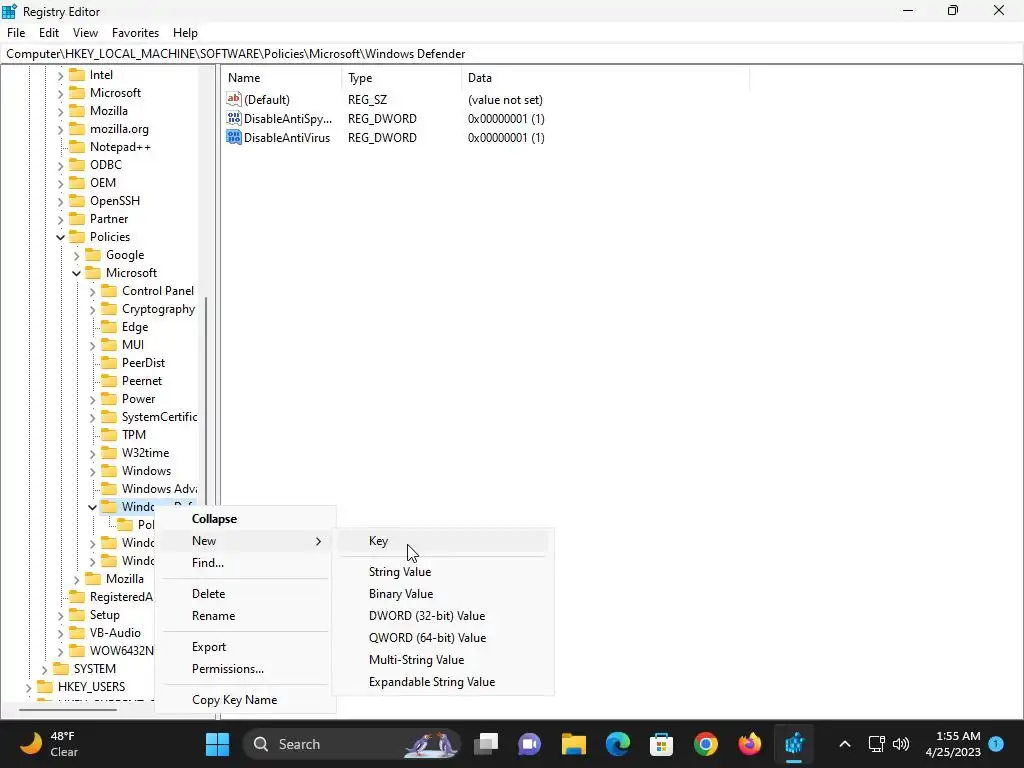Expand the Google key under Policies
Screen dimensions: 1024x768
76,255
